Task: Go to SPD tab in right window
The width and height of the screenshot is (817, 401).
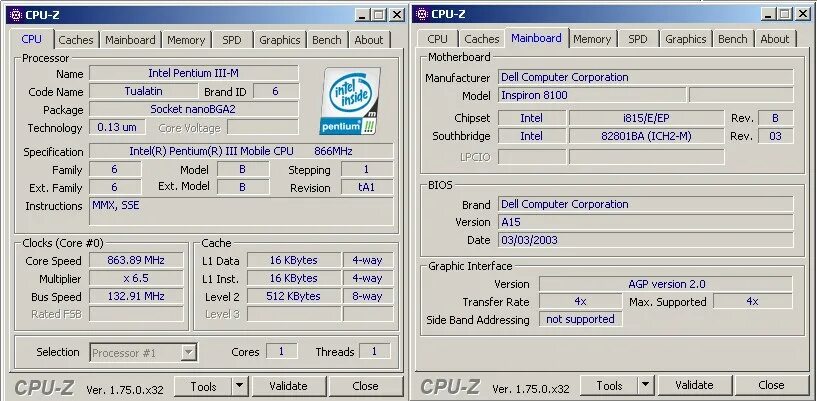Action: (638, 39)
